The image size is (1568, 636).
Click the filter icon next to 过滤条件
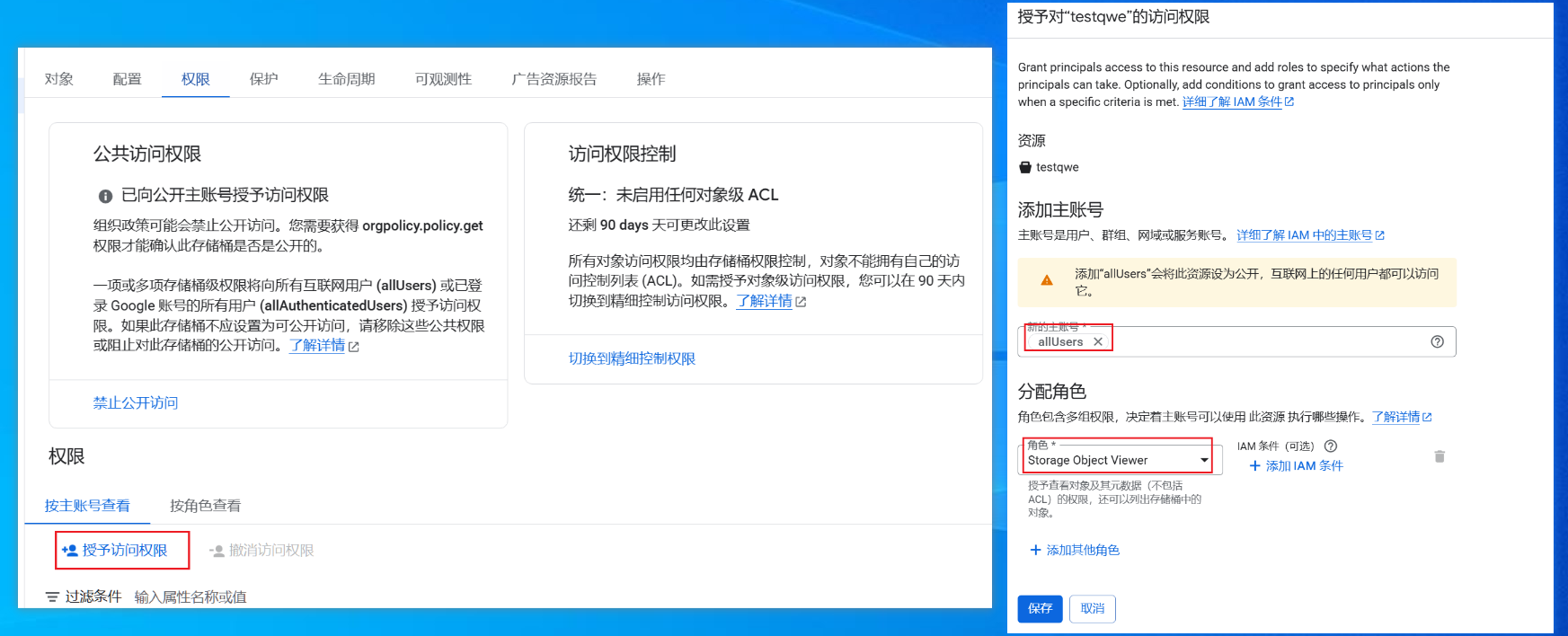coord(52,597)
